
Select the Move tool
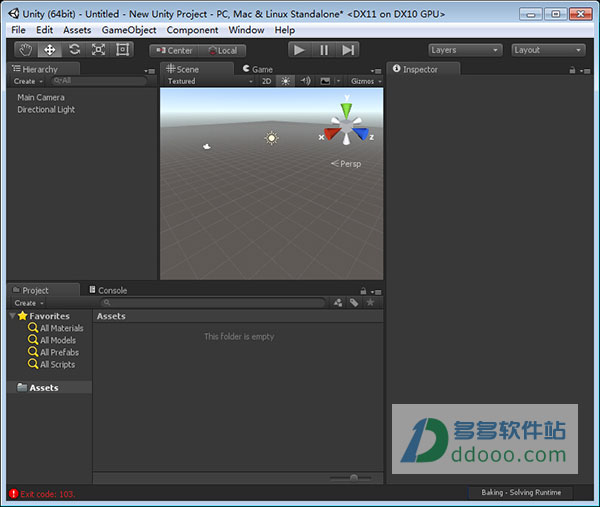tap(49, 50)
